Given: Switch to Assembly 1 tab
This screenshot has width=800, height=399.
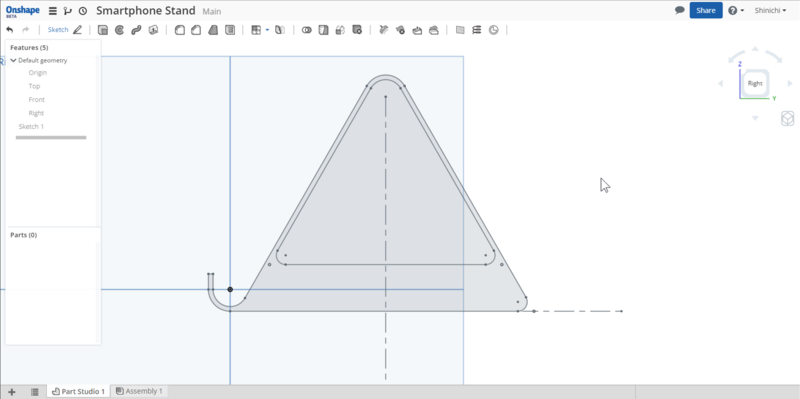Looking at the screenshot, I should (139, 391).
